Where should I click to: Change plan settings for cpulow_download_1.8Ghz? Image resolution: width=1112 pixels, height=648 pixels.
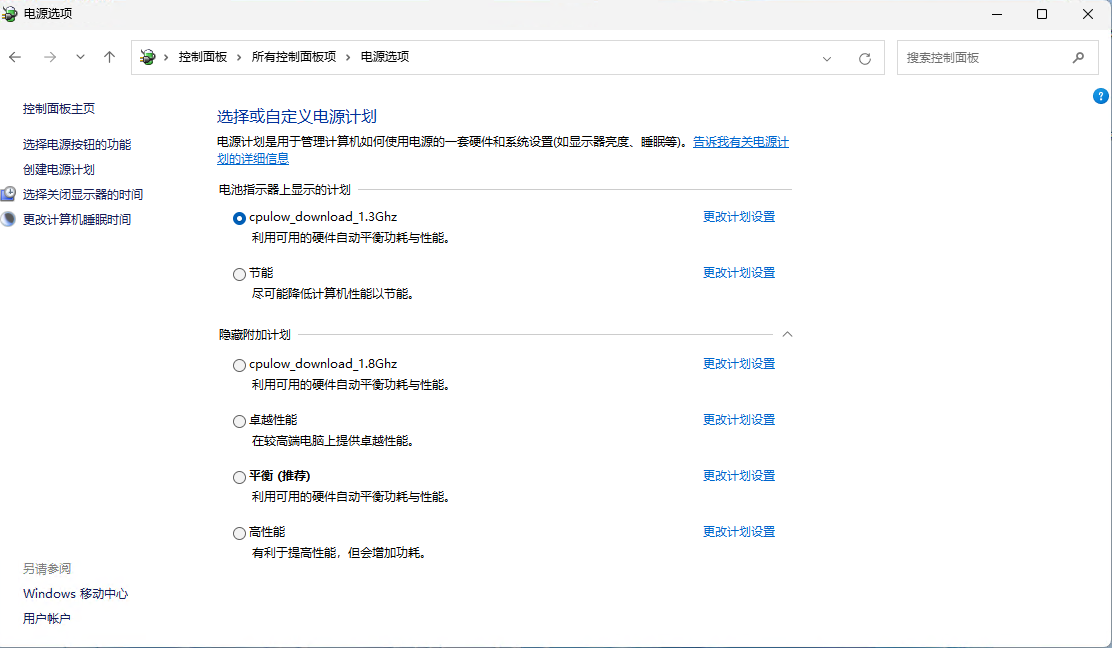coord(739,364)
